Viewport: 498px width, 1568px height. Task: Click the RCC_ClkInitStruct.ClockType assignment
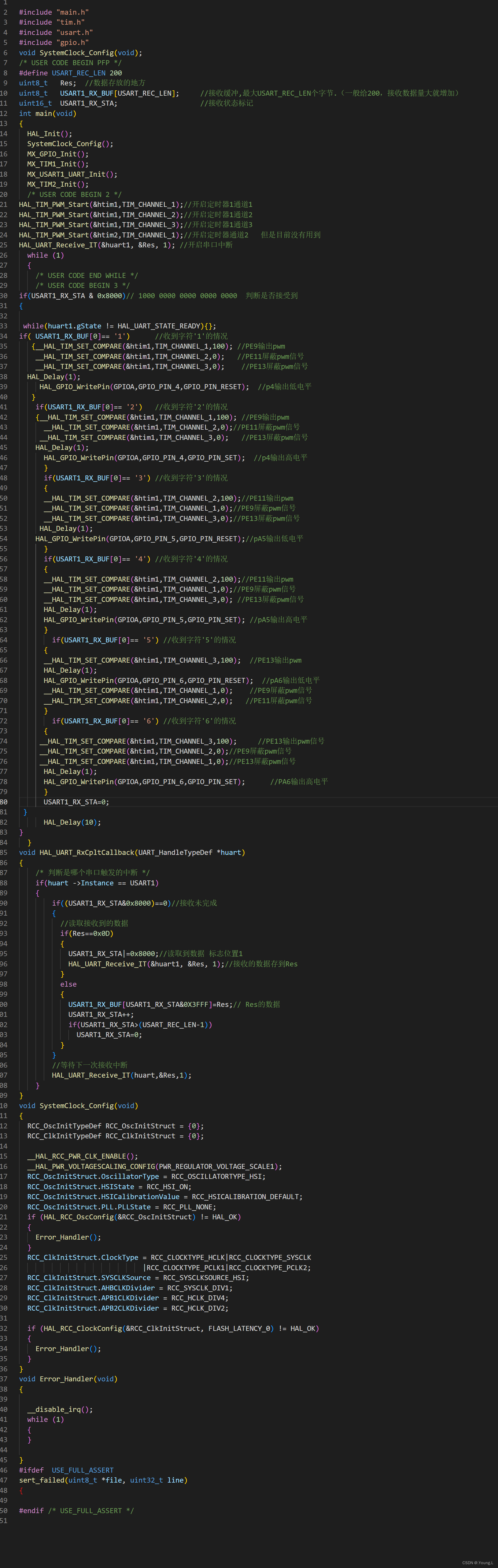click(x=169, y=1258)
